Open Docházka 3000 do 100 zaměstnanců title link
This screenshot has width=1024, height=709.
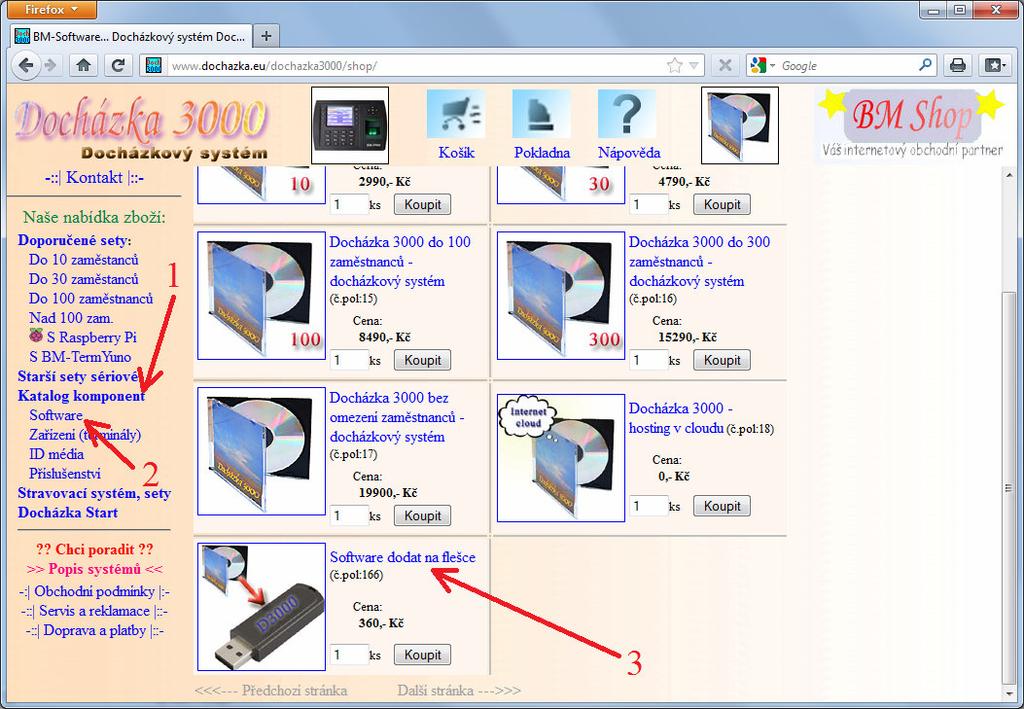pyautogui.click(x=400, y=262)
